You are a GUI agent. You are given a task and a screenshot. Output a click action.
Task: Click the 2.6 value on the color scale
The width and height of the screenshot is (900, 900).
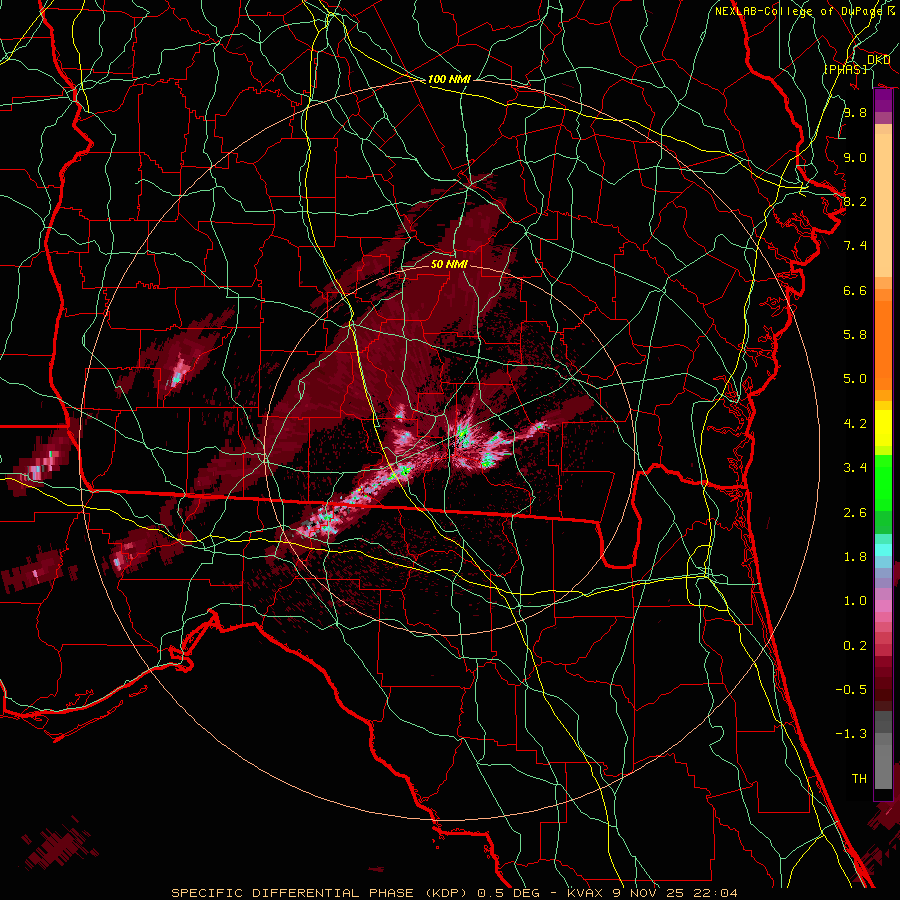[x=855, y=513]
